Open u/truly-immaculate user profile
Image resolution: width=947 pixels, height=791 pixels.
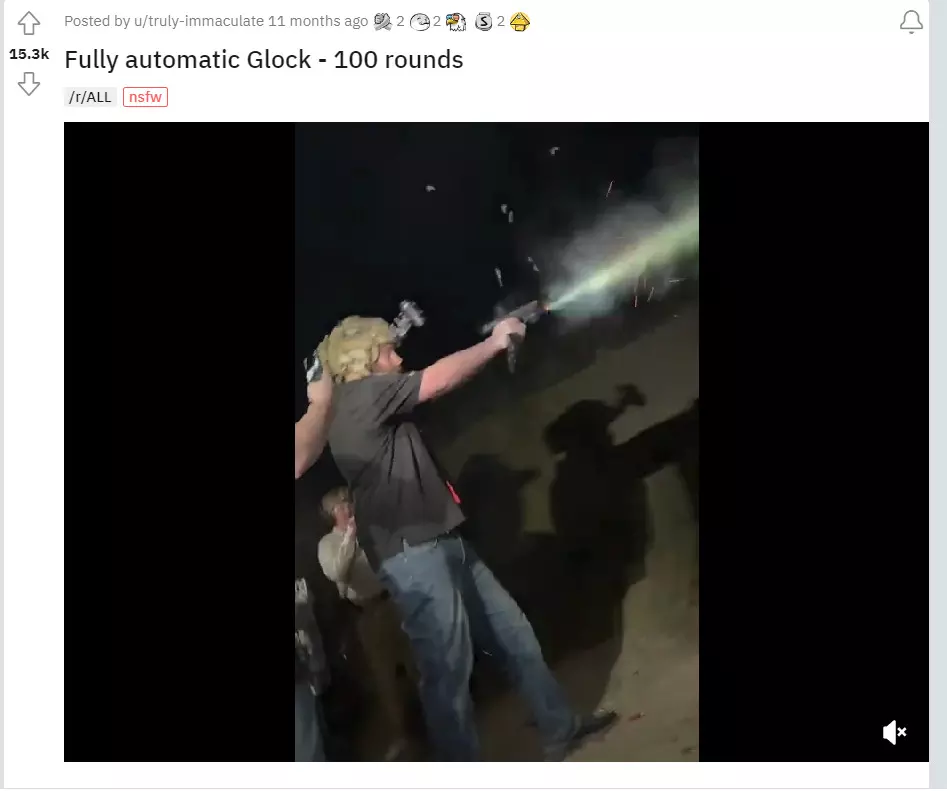tap(199, 21)
